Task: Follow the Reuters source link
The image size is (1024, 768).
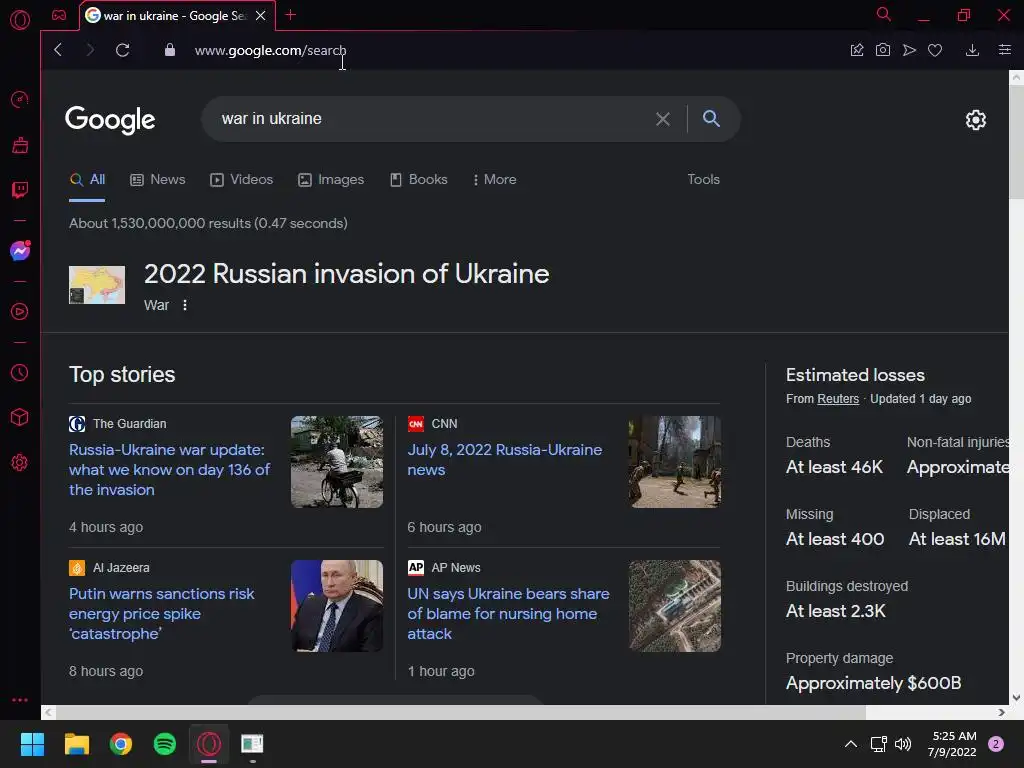Action: coord(838,399)
